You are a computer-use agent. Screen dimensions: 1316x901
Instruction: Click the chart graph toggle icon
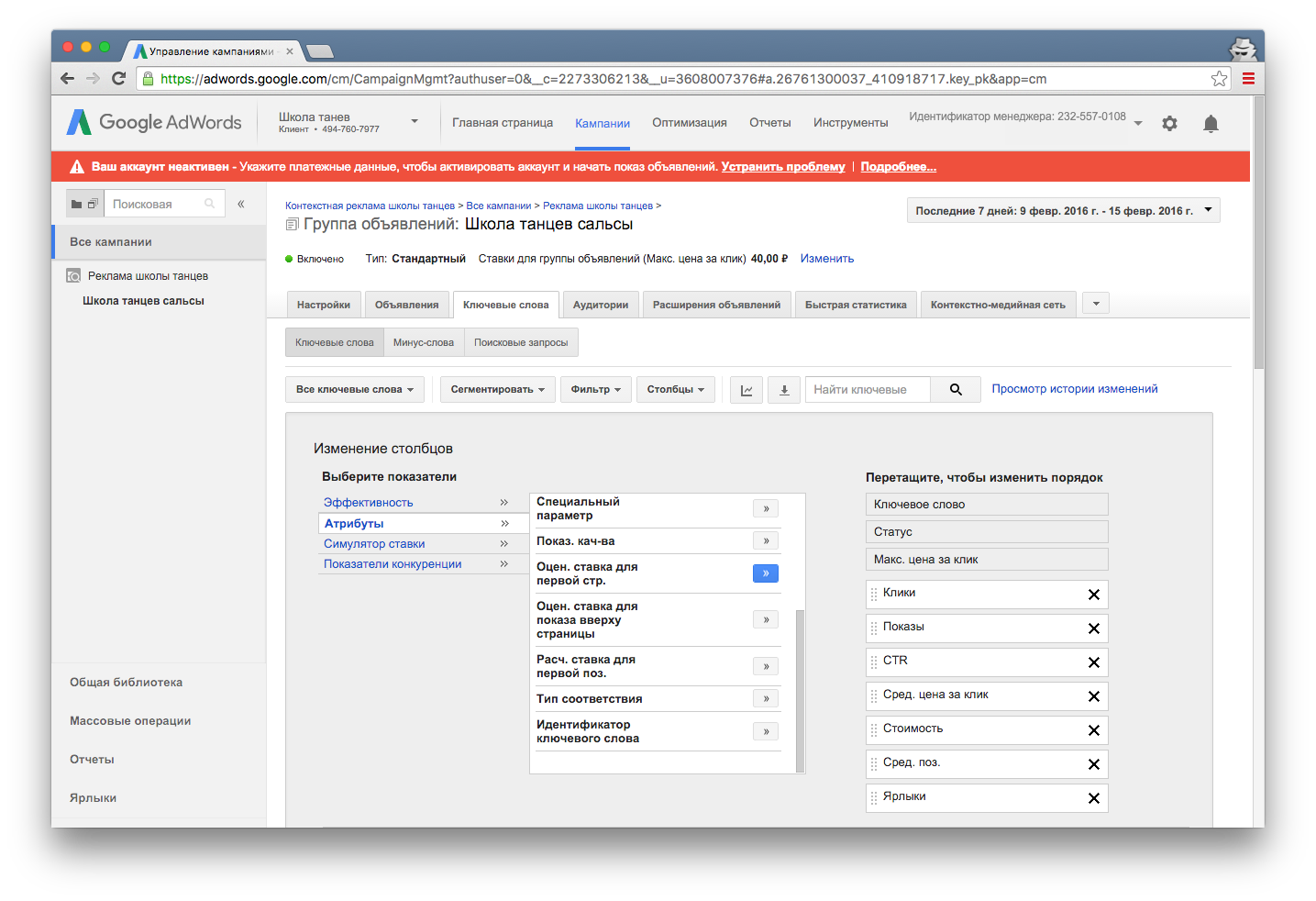click(746, 390)
